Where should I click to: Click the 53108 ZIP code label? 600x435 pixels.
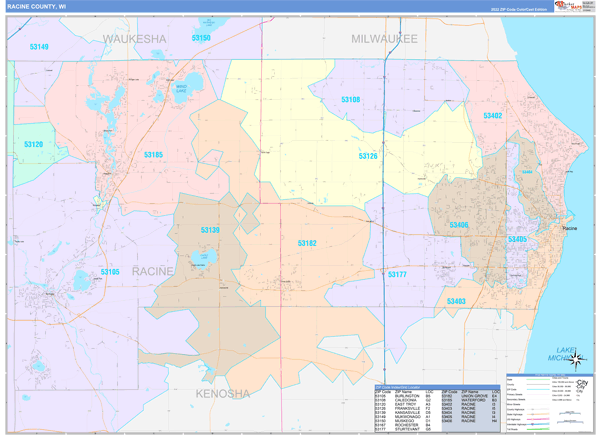[350, 100]
